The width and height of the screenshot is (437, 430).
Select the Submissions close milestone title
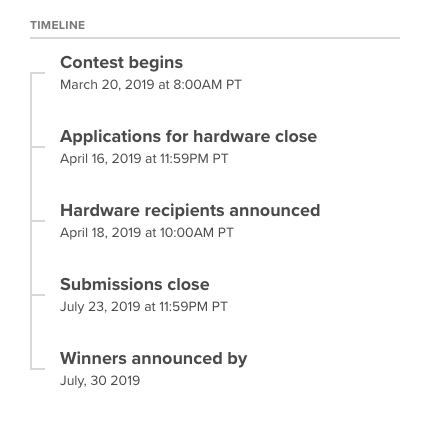tap(135, 284)
